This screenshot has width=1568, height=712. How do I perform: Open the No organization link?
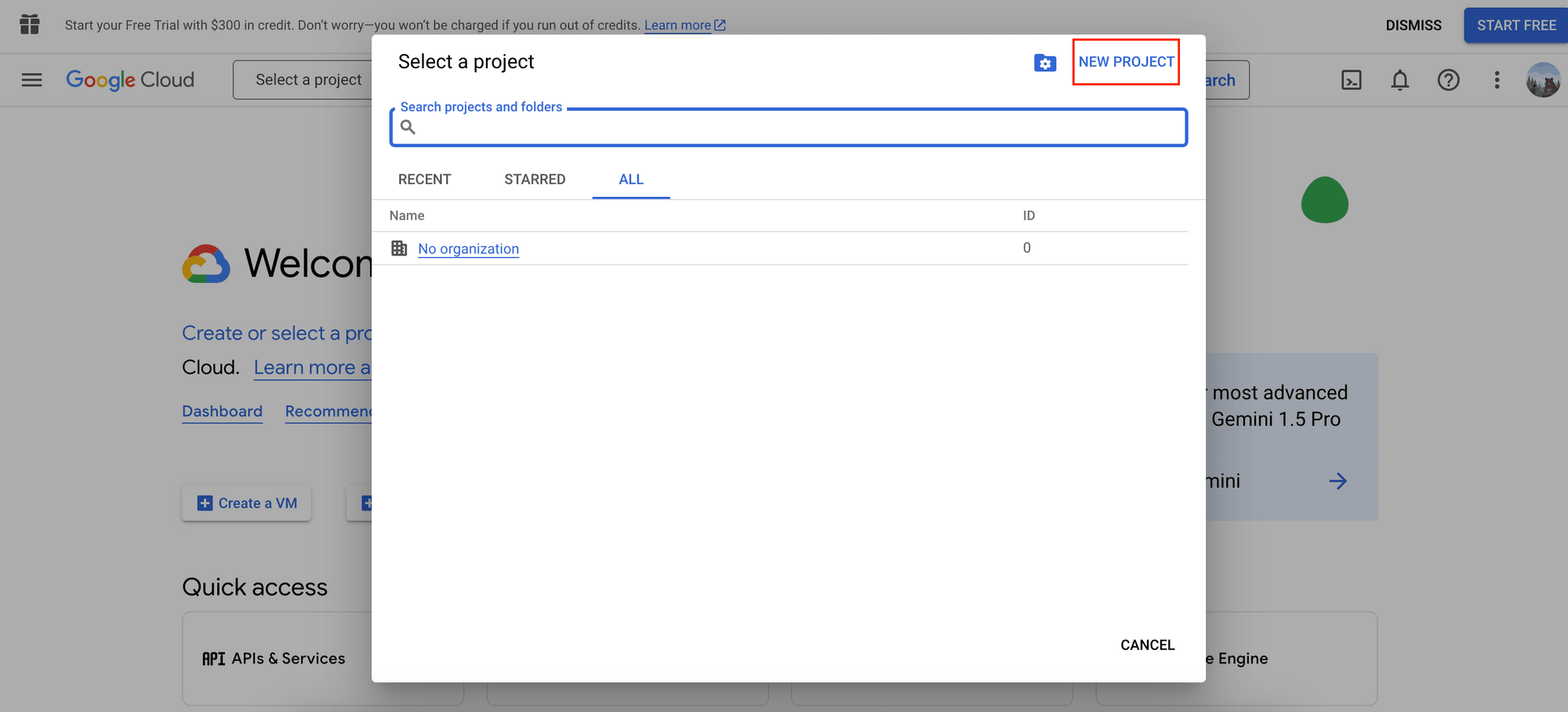tap(468, 249)
